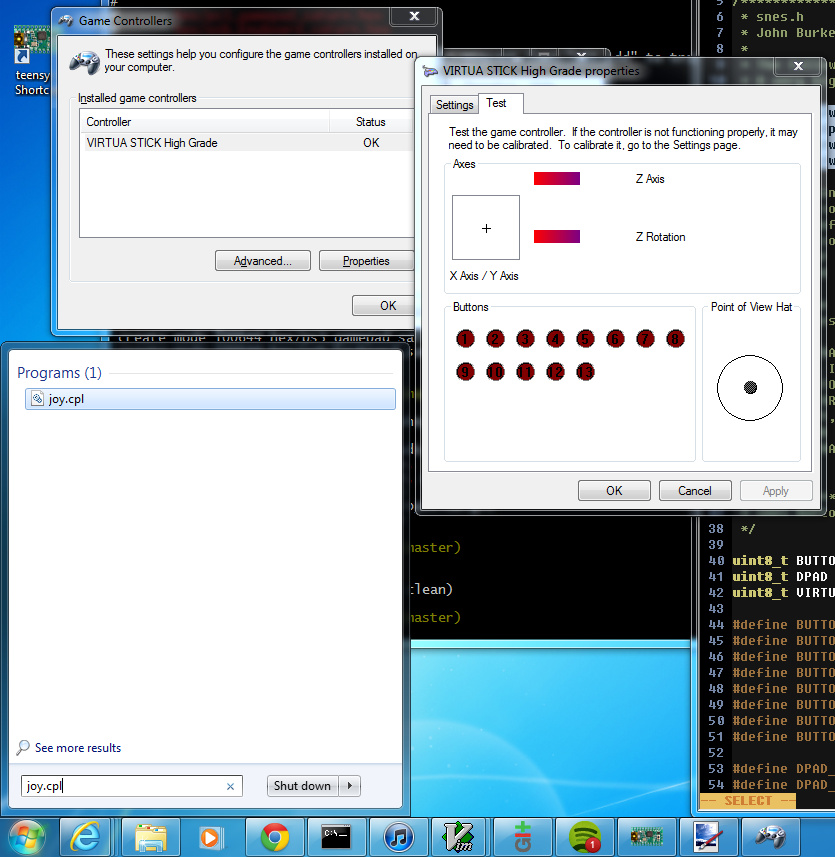Click the Point of View Hat circle

[750, 388]
